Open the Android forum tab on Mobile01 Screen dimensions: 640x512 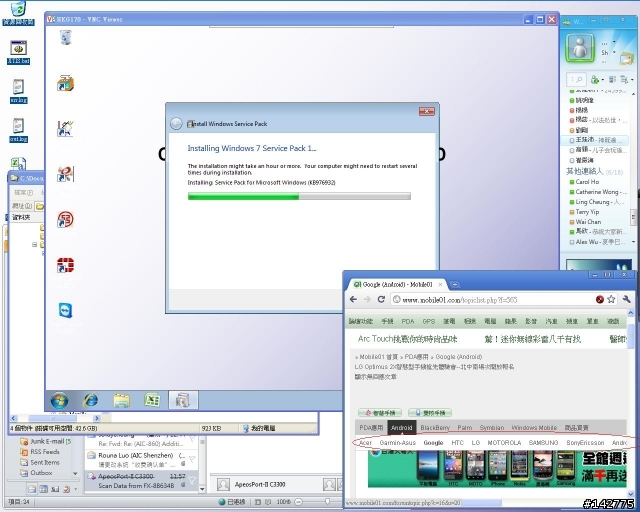(x=402, y=427)
